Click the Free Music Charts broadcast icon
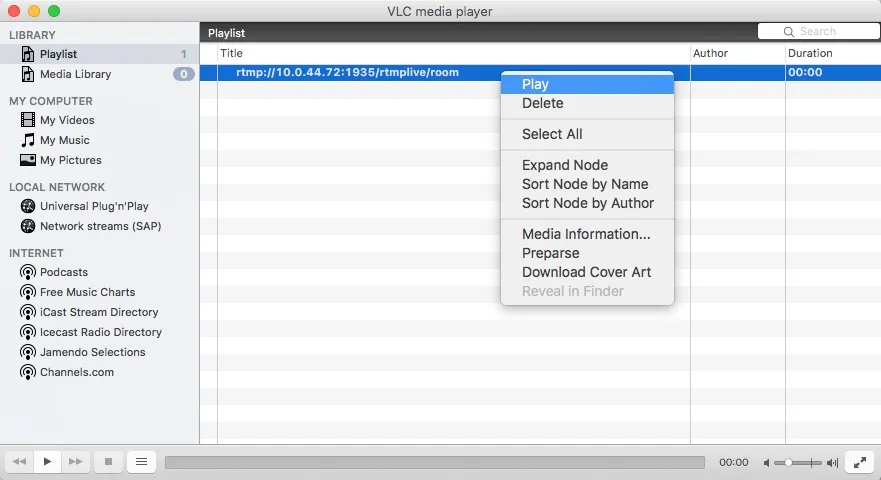 pos(28,292)
